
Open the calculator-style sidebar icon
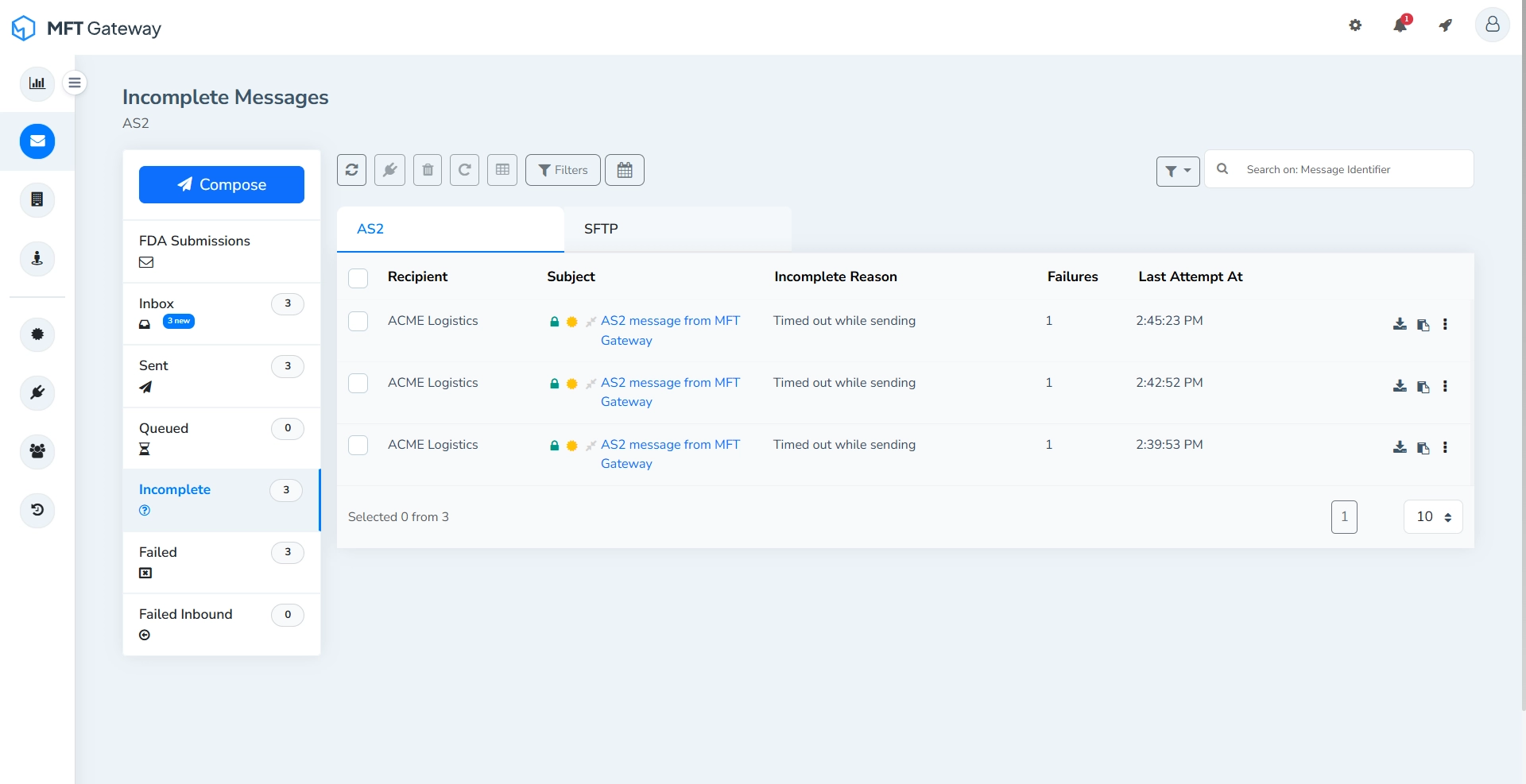(37, 199)
